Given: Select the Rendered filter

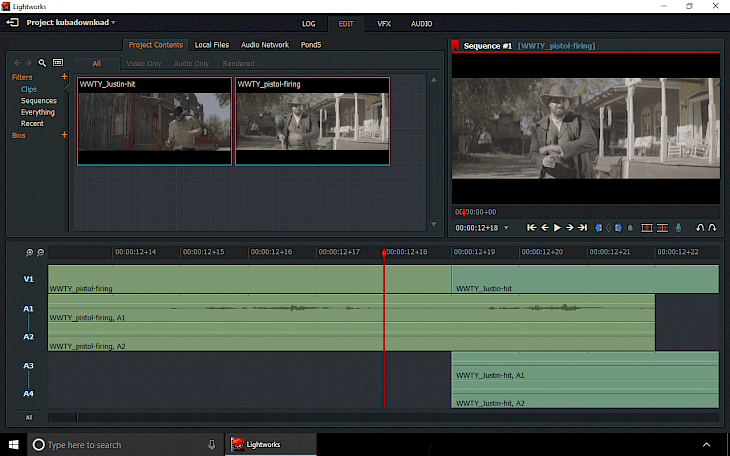Looking at the screenshot, I should [x=238, y=63].
